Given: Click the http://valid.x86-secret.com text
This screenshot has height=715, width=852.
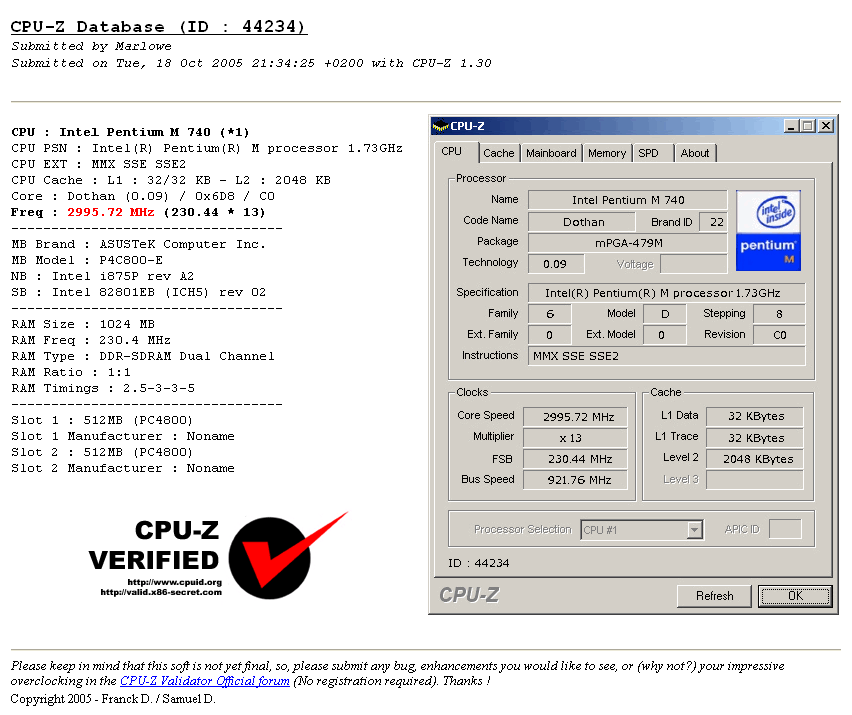Looking at the screenshot, I should point(161,592).
